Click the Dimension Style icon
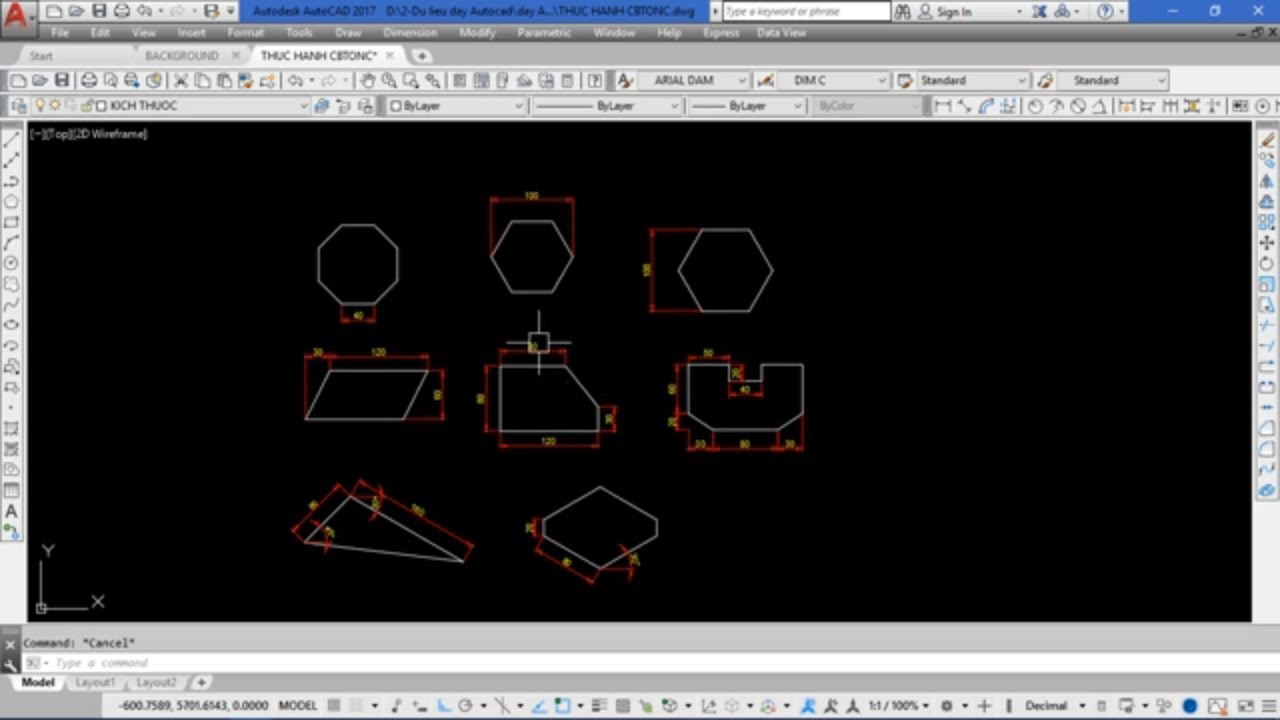The width and height of the screenshot is (1280, 720). pyautogui.click(x=766, y=80)
